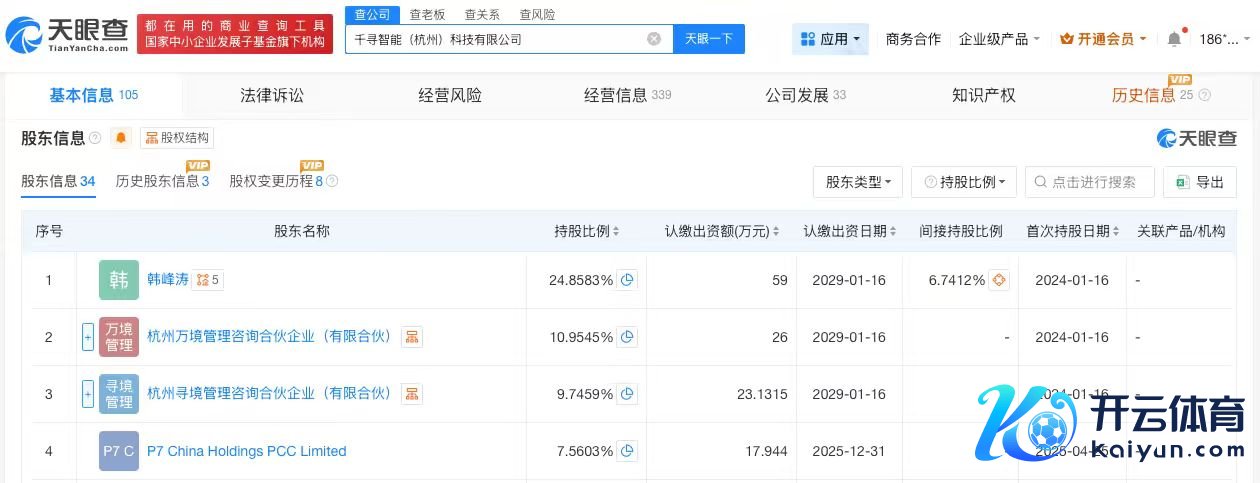The image size is (1260, 483).
Task: Click the indirect holding icon next to 6.7412%
Action: click(x=998, y=280)
